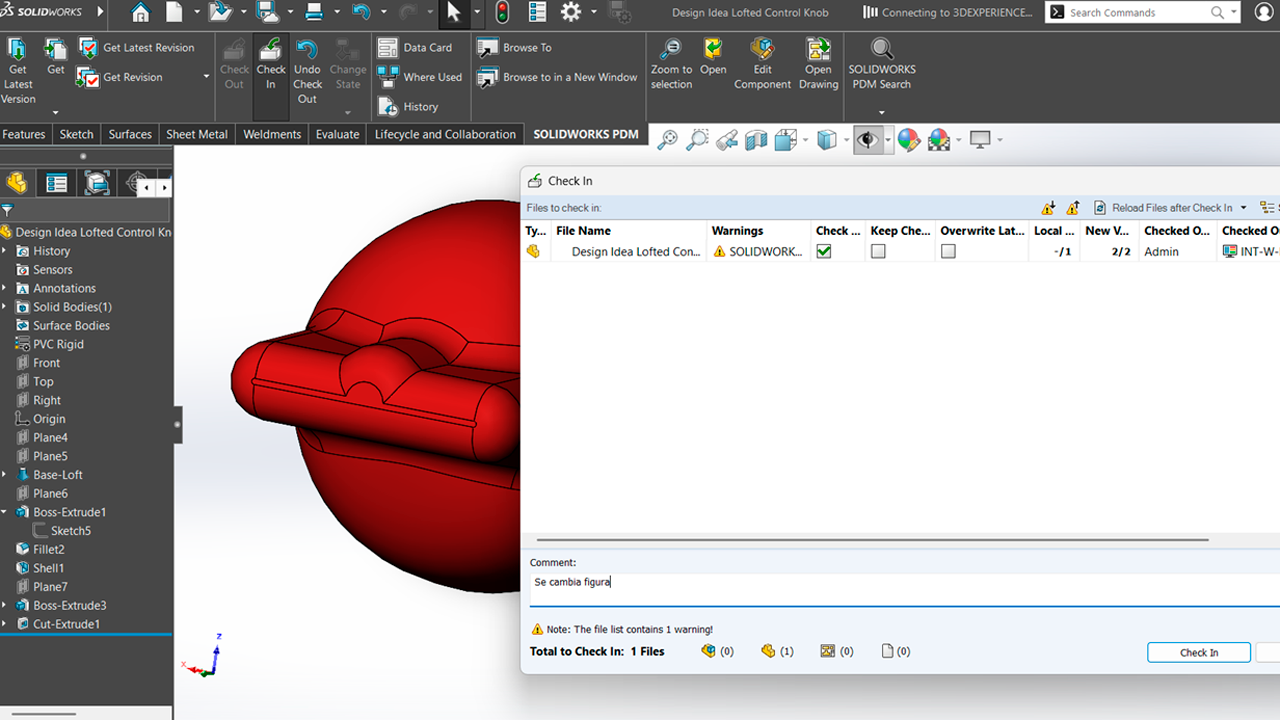Click the Rebuild traffic light icon
The width and height of the screenshot is (1280, 720).
pyautogui.click(x=502, y=13)
